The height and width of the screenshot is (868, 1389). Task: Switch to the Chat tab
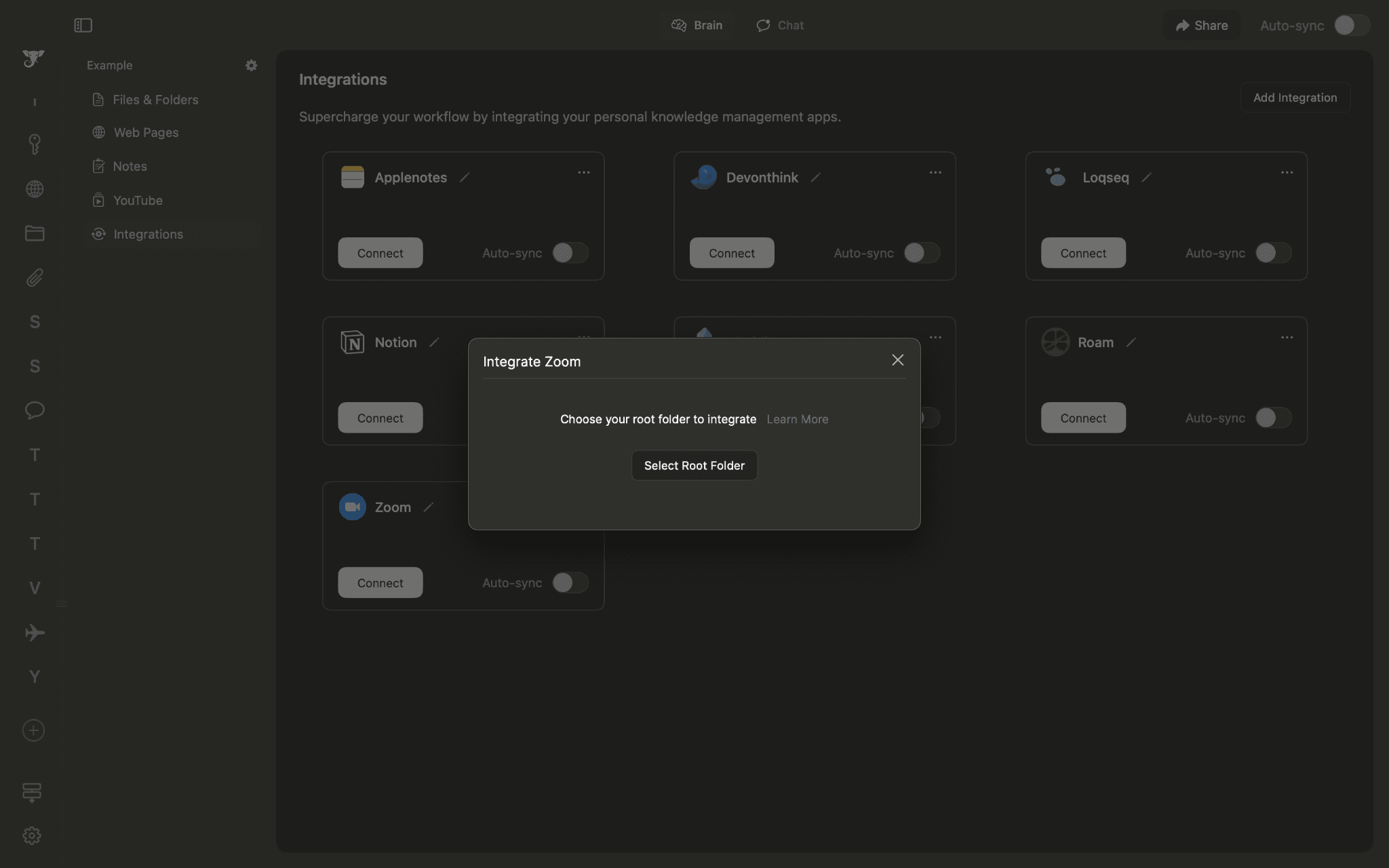click(x=779, y=25)
